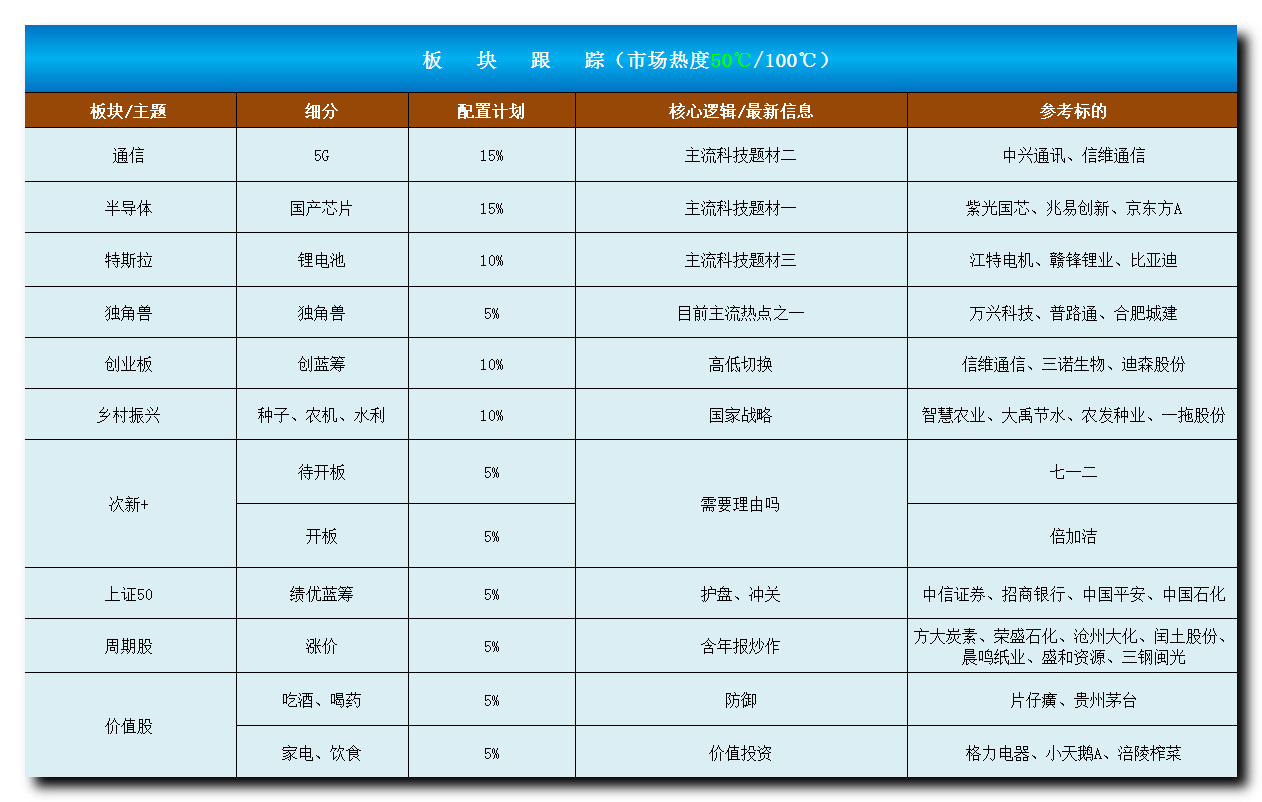The image size is (1262, 802).
Task: Select the 独角兽 cell in the 细分 column
Action: coord(322,313)
